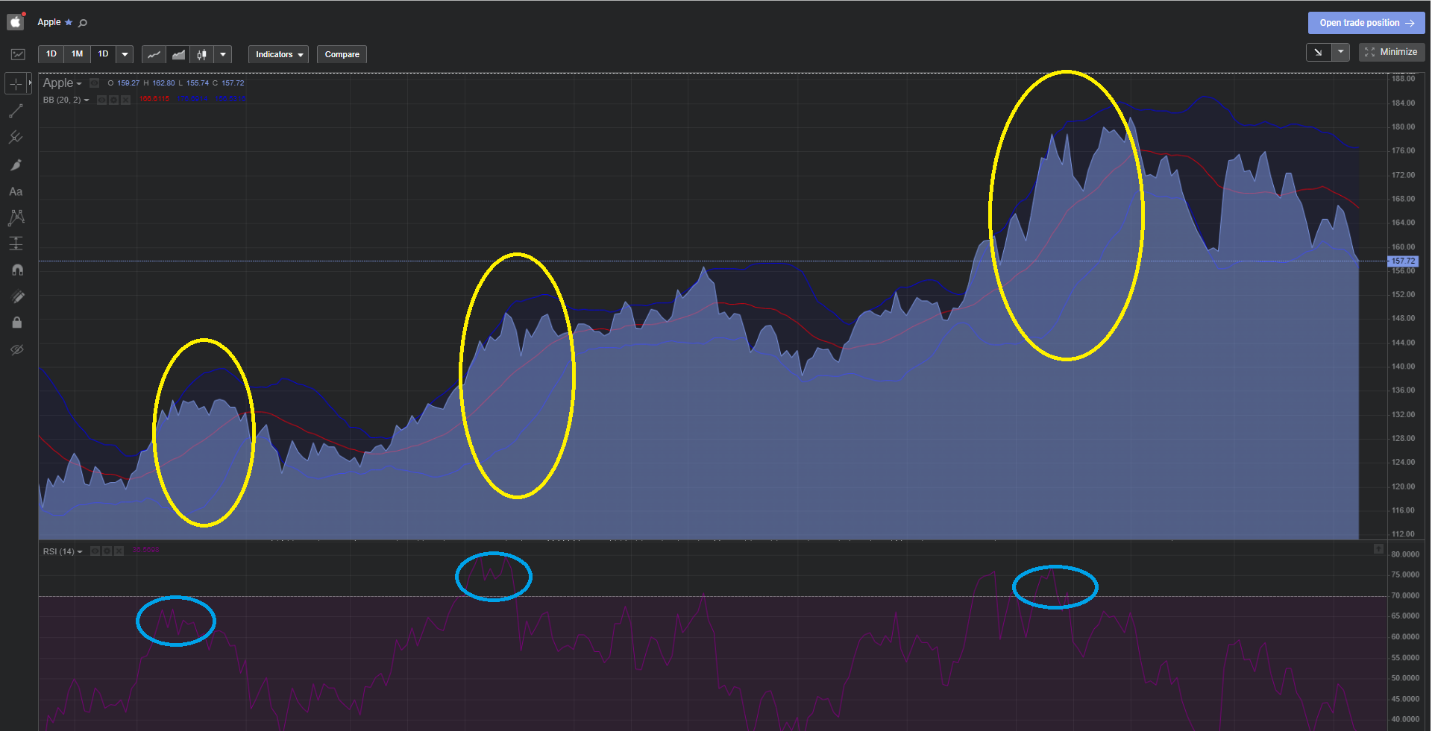Switch to candlestick chart type
1432x731 pixels.
[203, 54]
